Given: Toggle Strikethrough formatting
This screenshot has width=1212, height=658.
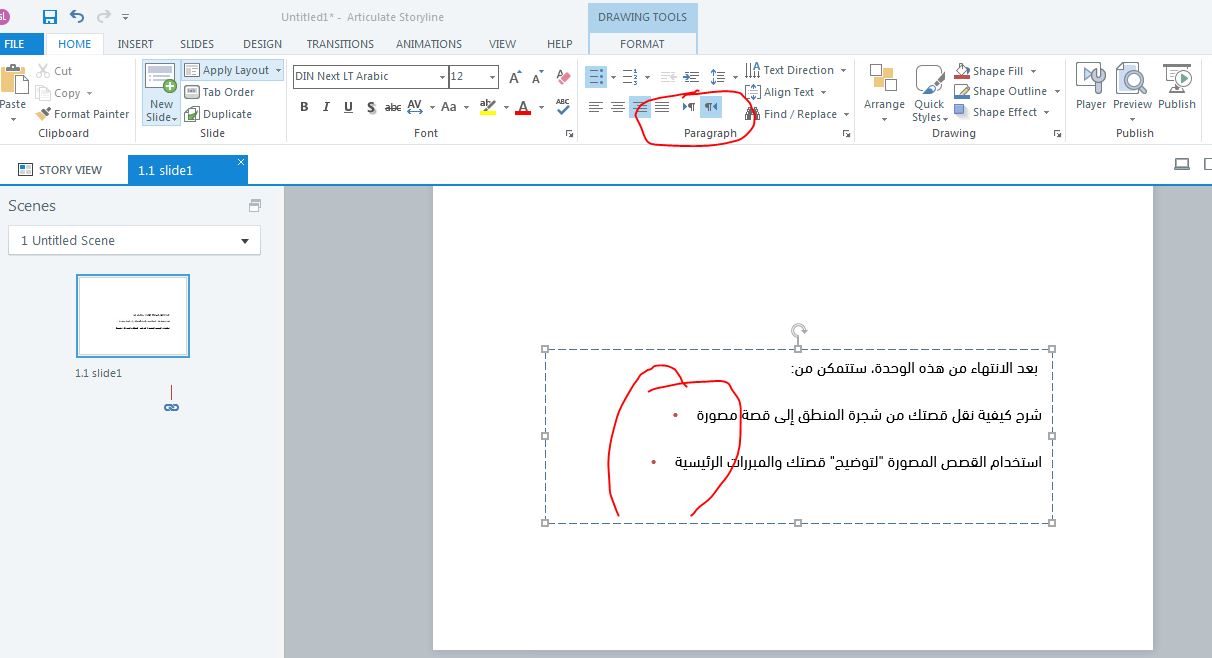Looking at the screenshot, I should tap(393, 107).
